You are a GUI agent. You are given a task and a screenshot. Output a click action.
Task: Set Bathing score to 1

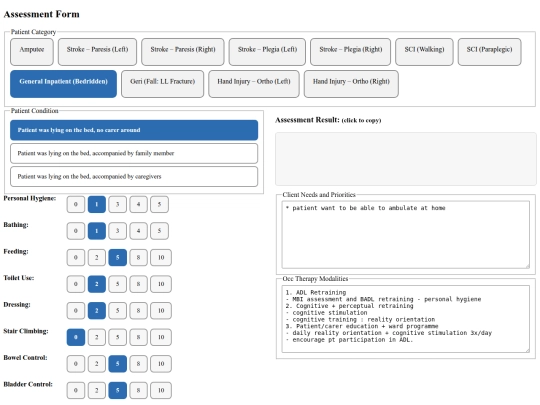[97, 231]
